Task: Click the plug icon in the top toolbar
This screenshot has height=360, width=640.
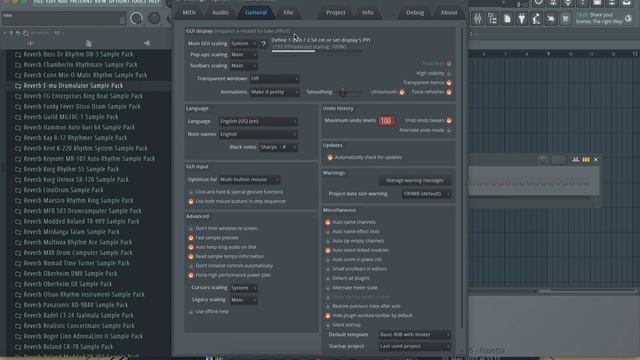Action: point(522,18)
